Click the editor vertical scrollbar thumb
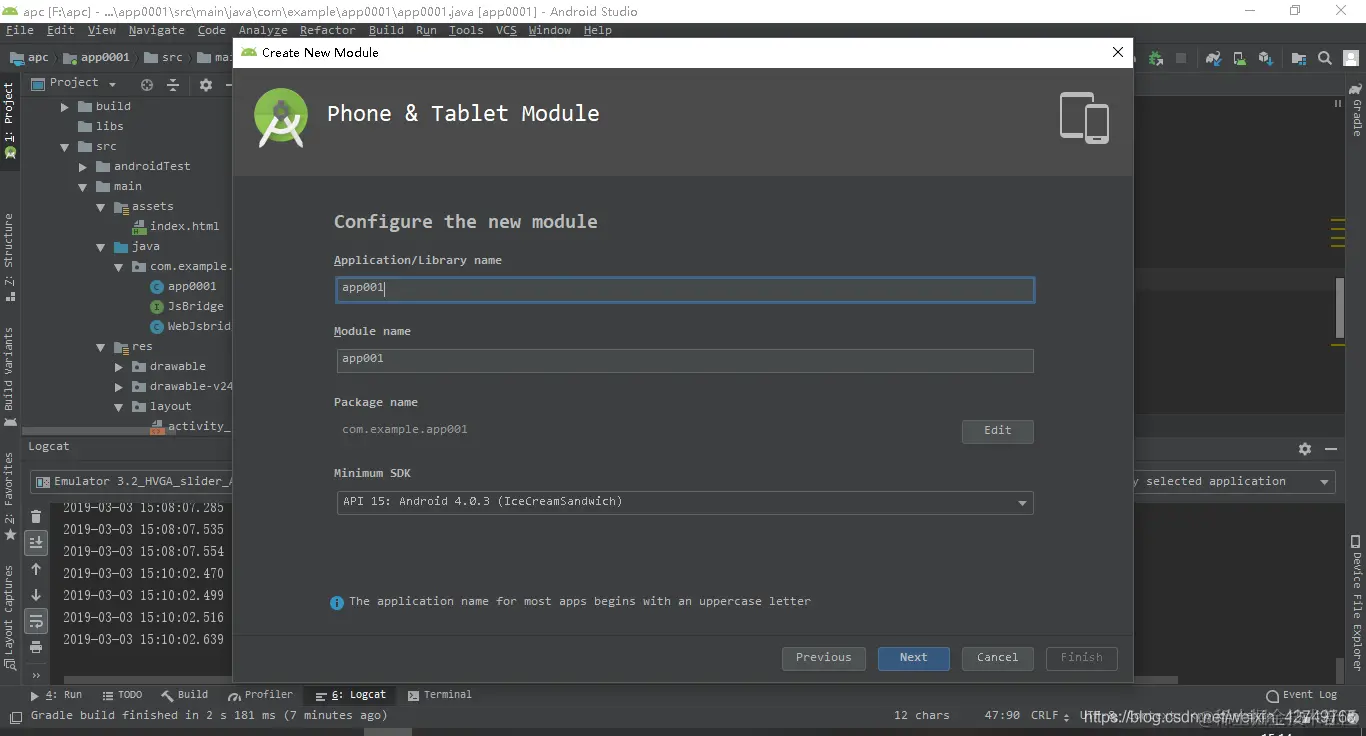 point(1340,307)
